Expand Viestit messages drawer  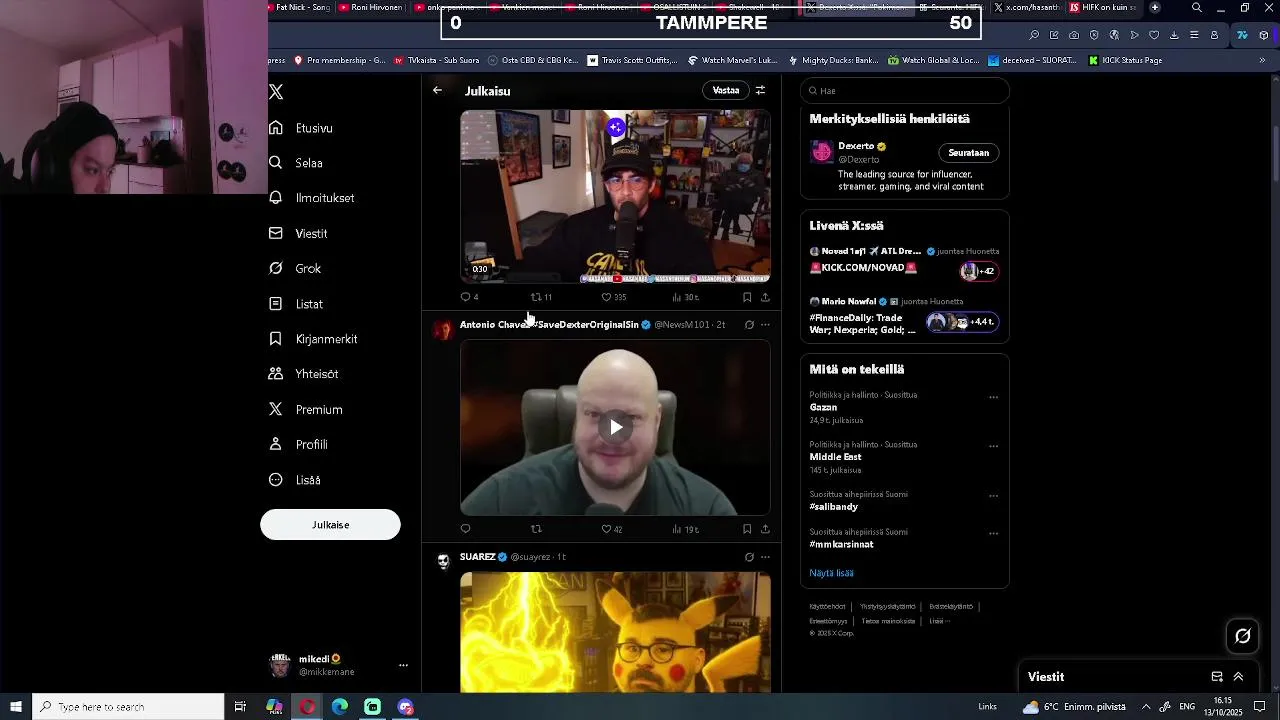click(x=1238, y=677)
